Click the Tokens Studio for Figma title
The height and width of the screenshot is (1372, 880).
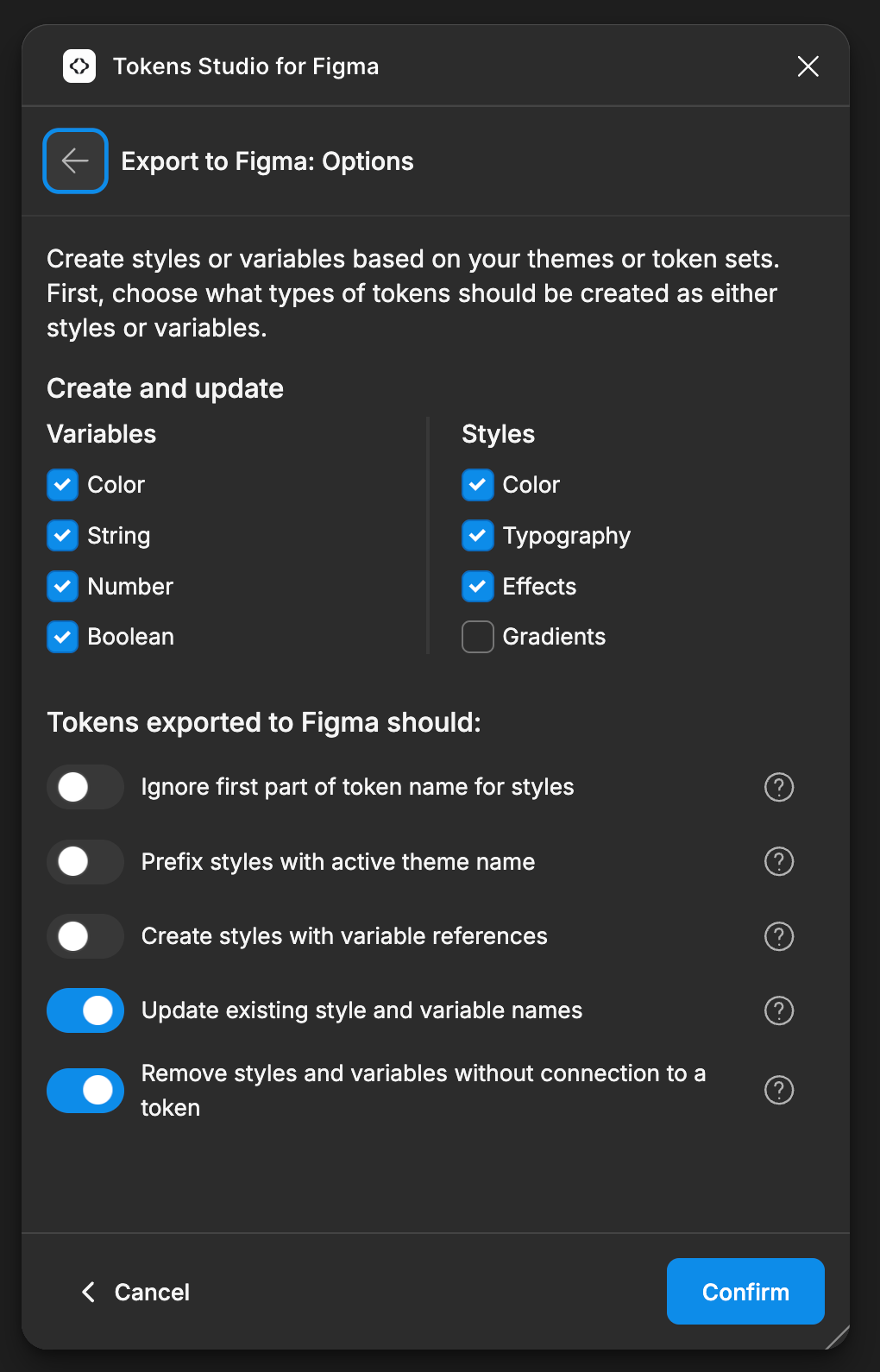[246, 66]
